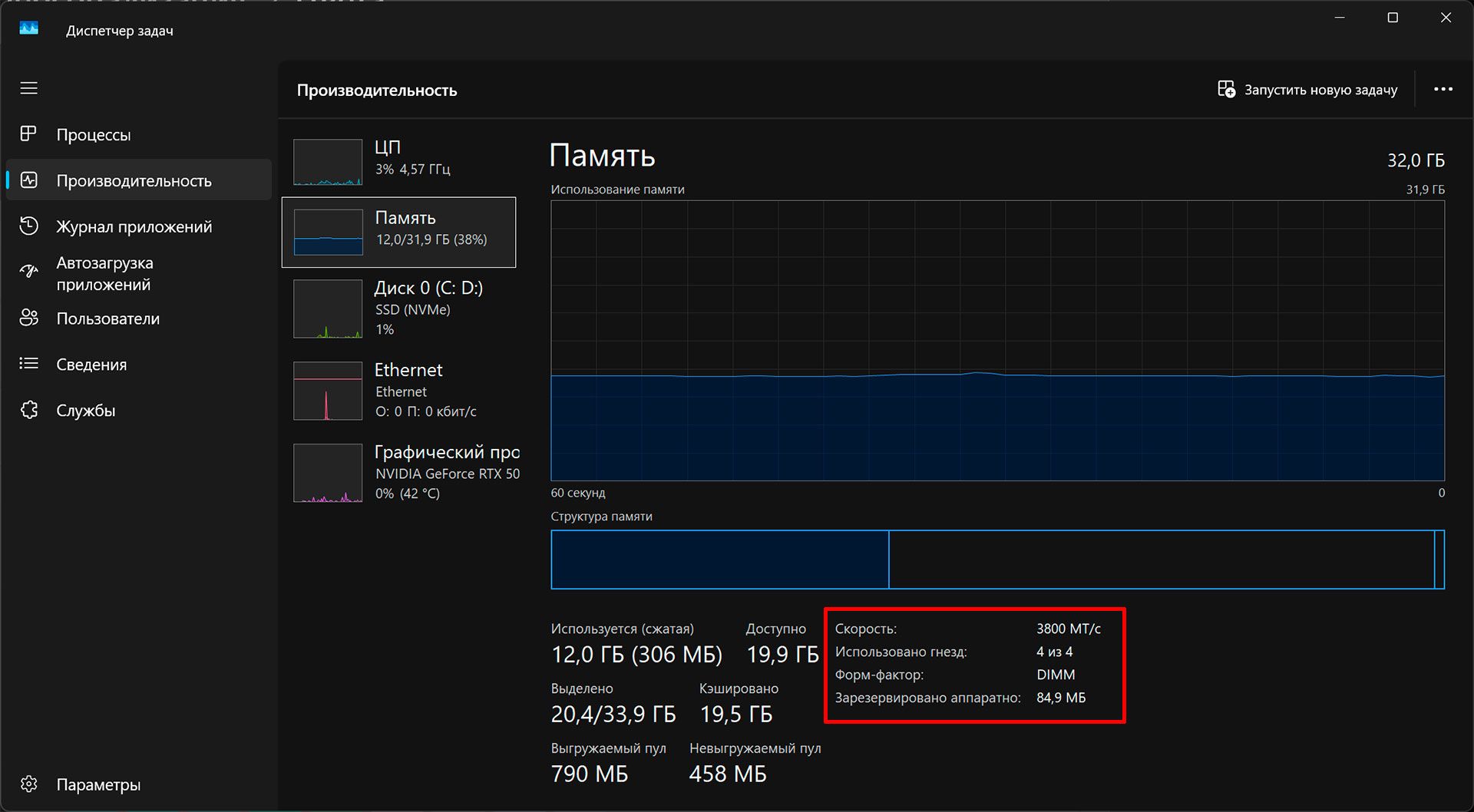
Task: Select the Ethernet mini graph thumbnail
Action: click(328, 391)
